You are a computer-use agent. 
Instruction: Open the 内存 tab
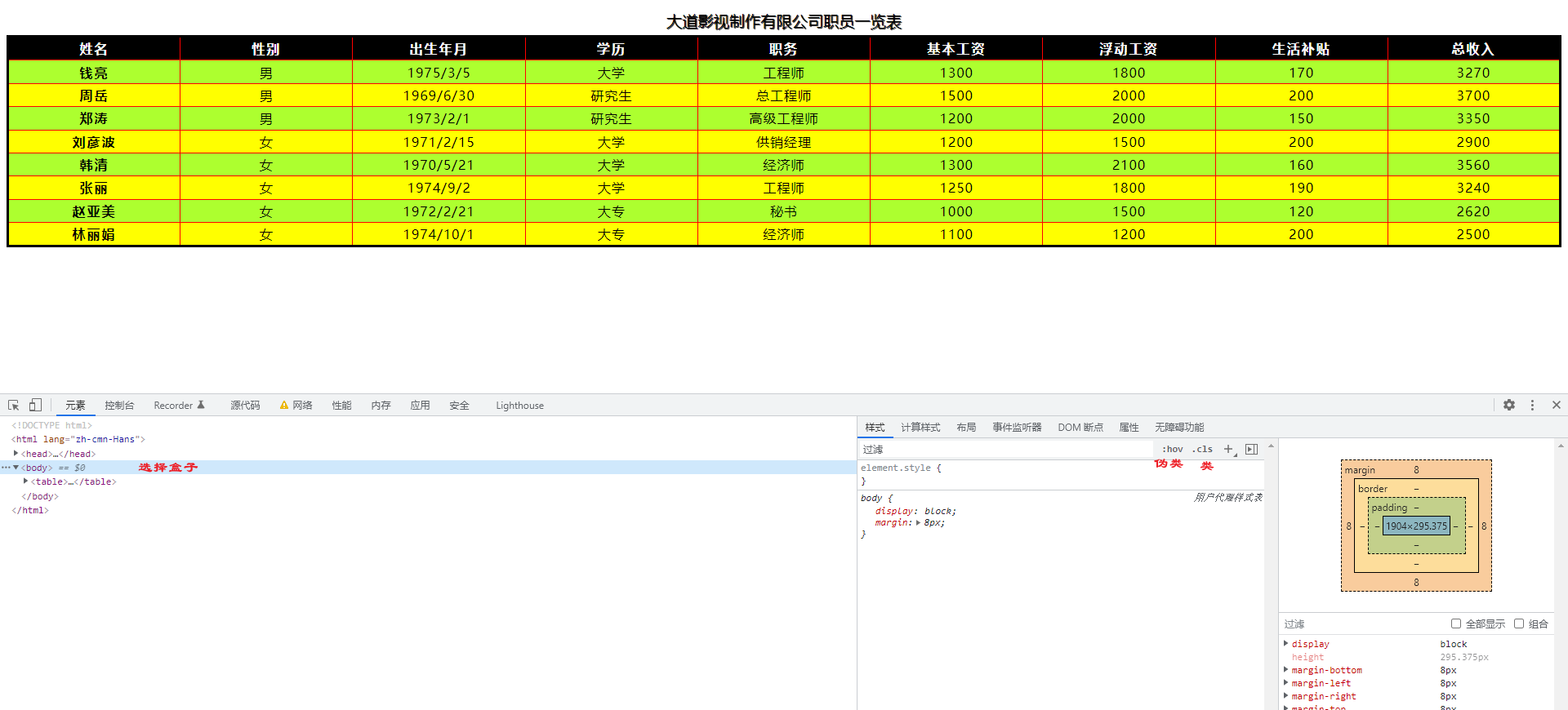pyautogui.click(x=381, y=406)
